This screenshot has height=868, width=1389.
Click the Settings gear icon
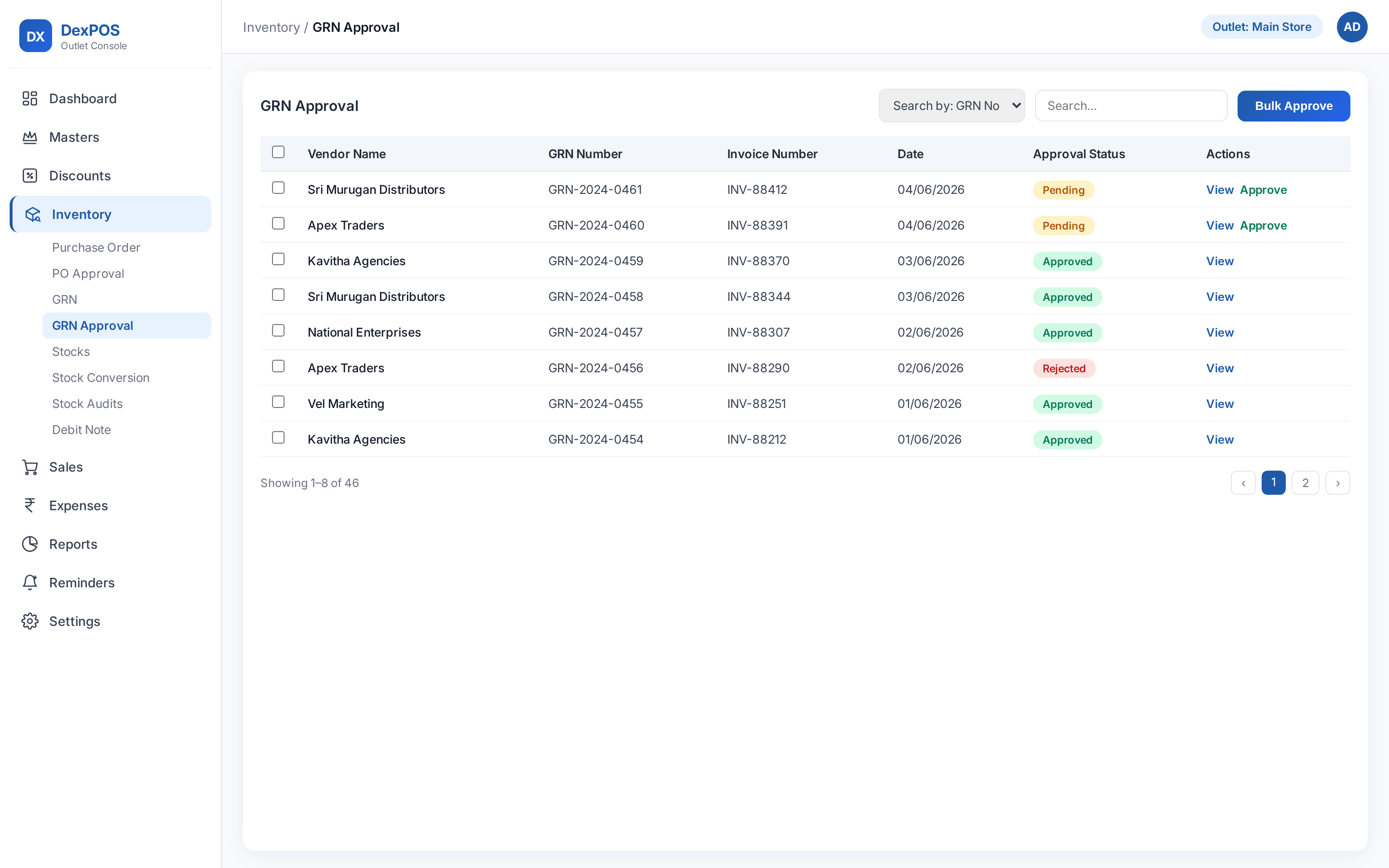(30, 621)
